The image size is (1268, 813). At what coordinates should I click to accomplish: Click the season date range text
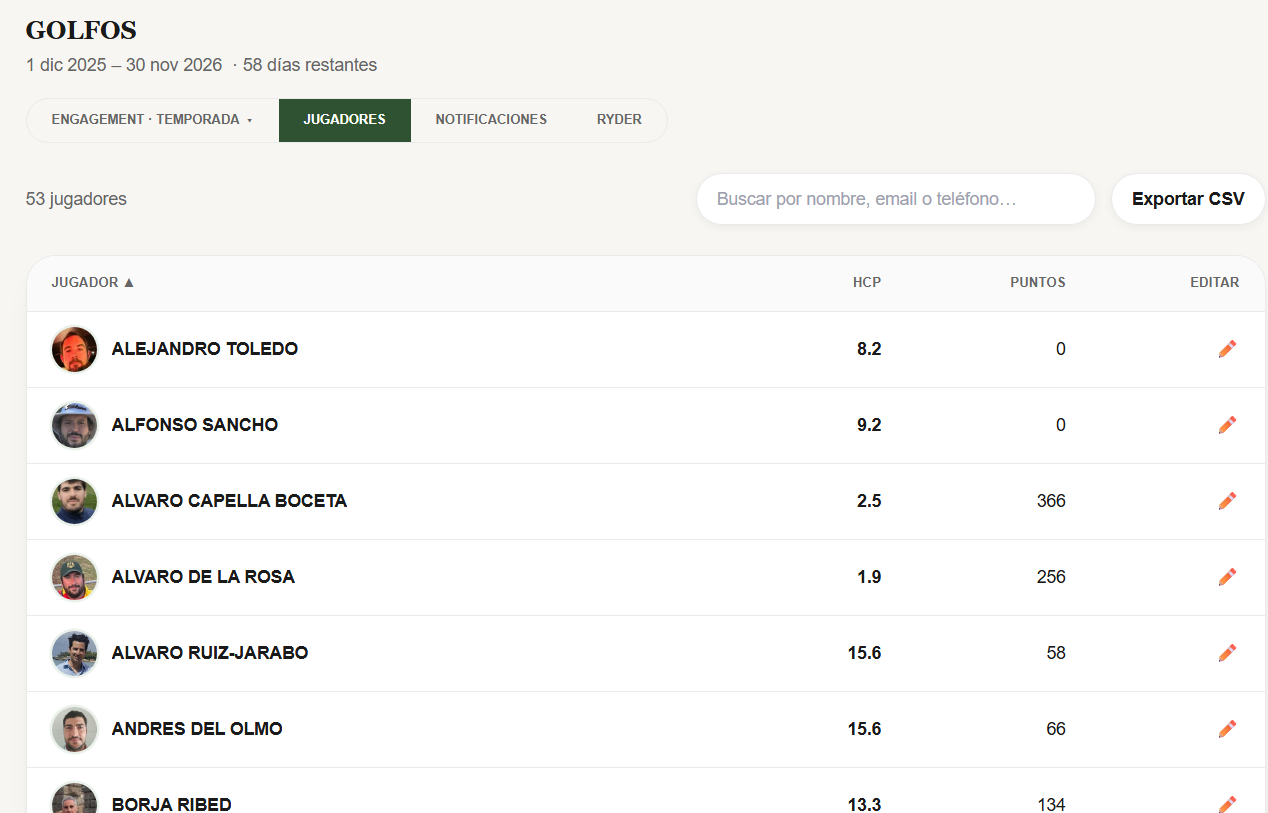(x=124, y=65)
